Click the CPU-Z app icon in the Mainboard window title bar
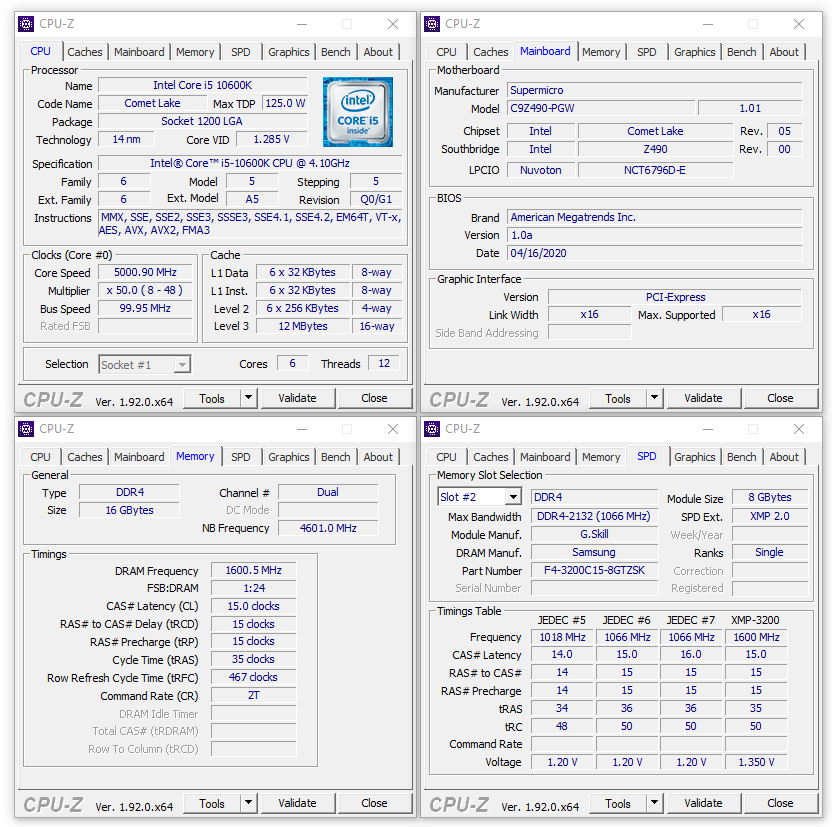 click(x=432, y=24)
